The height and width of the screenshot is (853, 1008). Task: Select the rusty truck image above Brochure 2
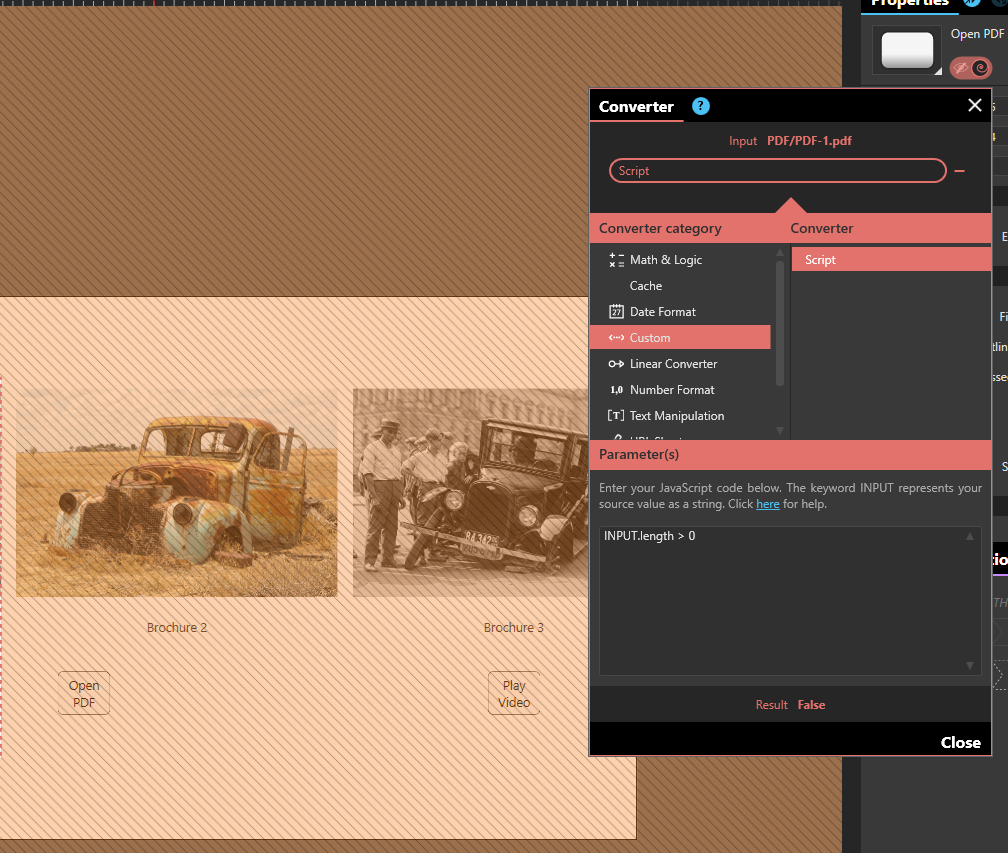click(176, 493)
